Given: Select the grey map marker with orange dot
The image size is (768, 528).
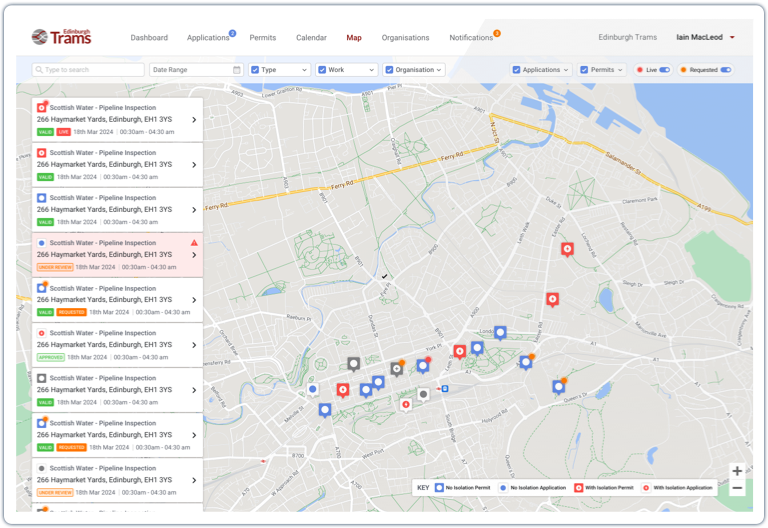Looking at the screenshot, I should tap(397, 369).
